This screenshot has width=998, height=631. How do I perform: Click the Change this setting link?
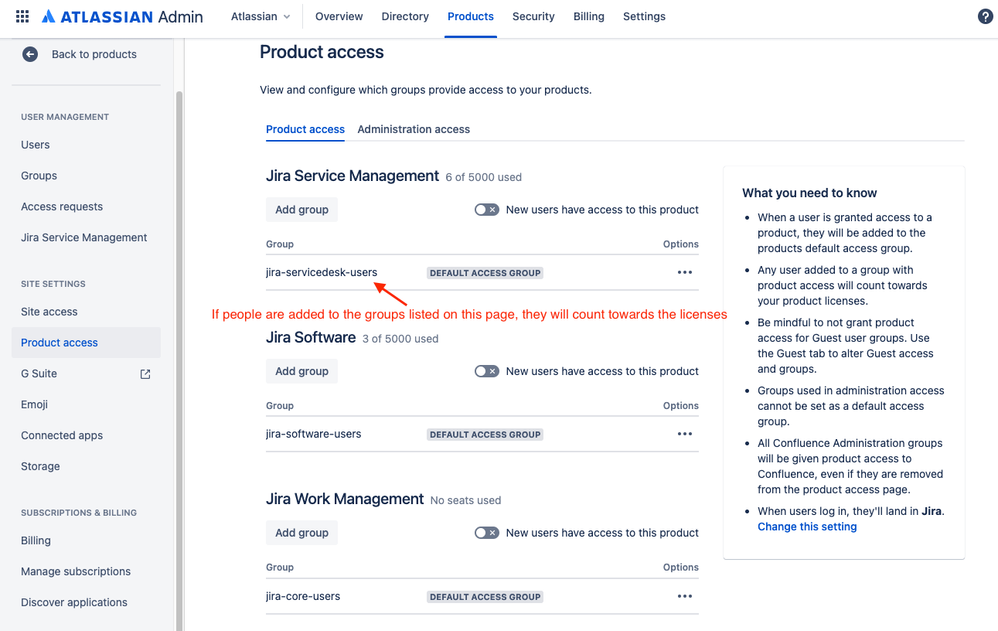[x=807, y=527]
